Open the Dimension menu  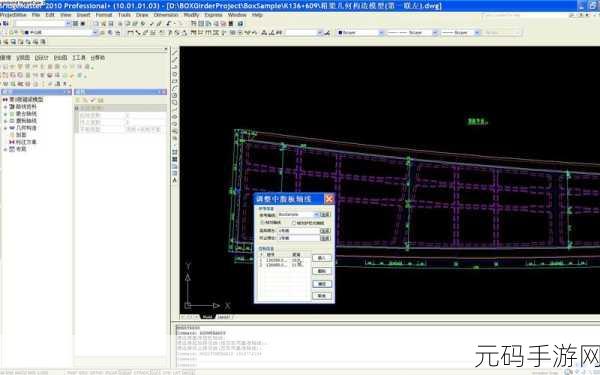[x=166, y=15]
